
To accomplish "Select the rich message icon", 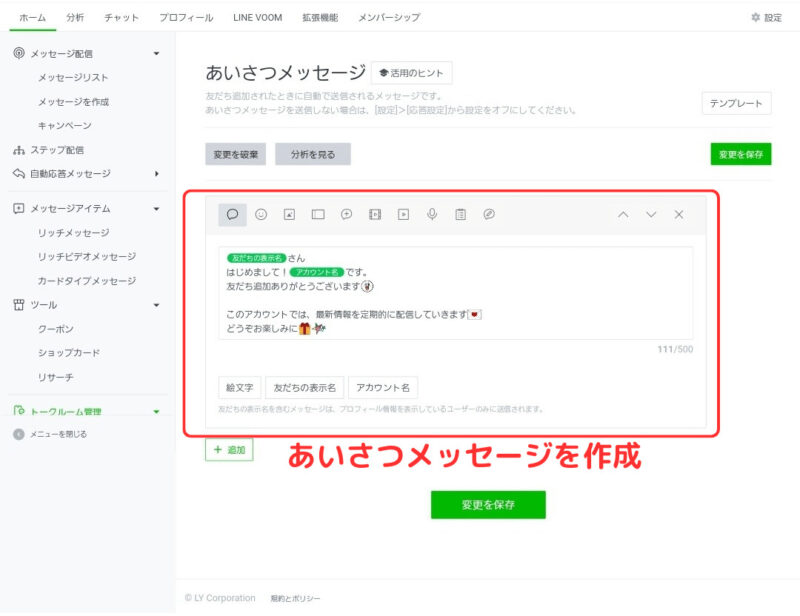I will 318,214.
